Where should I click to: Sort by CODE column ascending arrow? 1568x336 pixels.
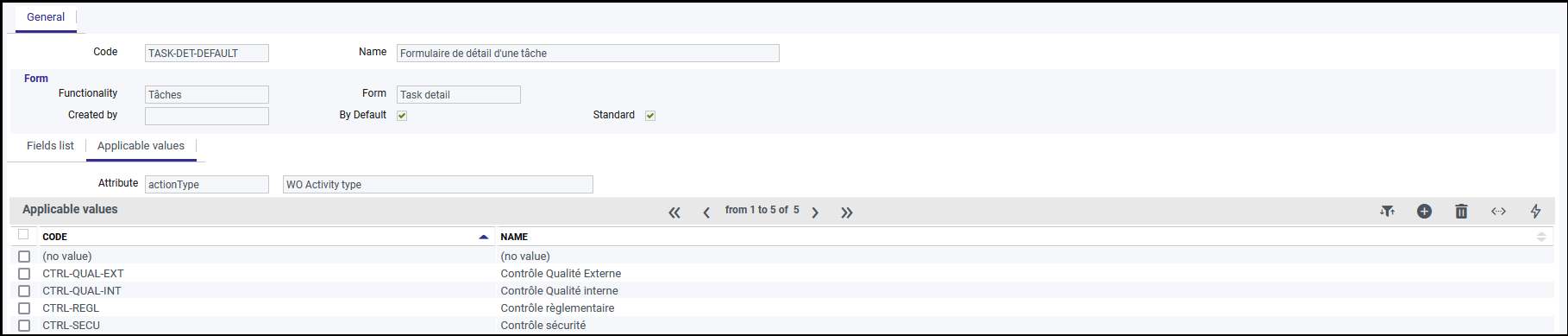point(484,237)
